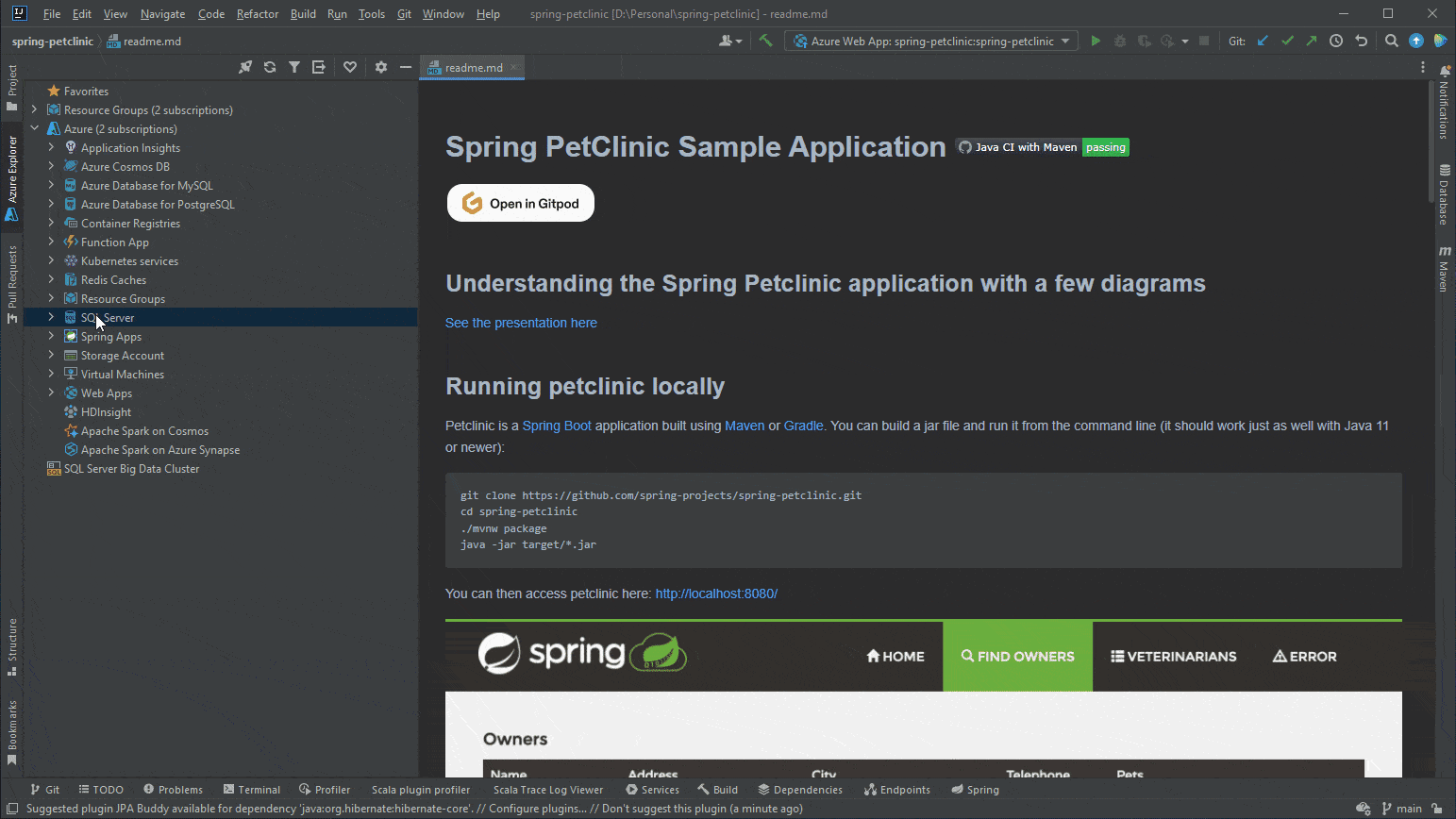Click the See the presentation here link
The image size is (1456, 819).
coord(521,323)
